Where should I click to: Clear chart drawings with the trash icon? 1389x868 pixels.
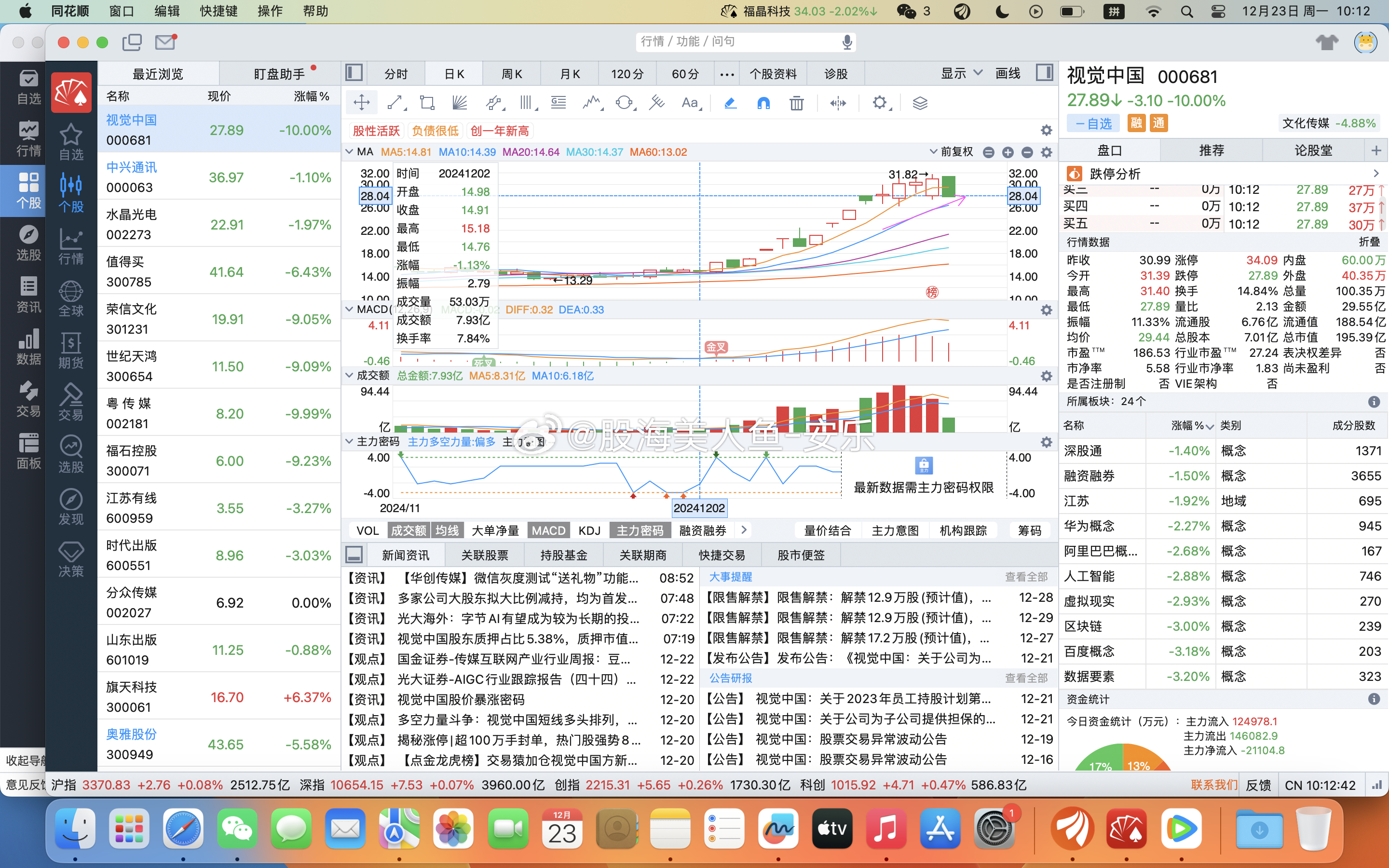click(x=796, y=102)
